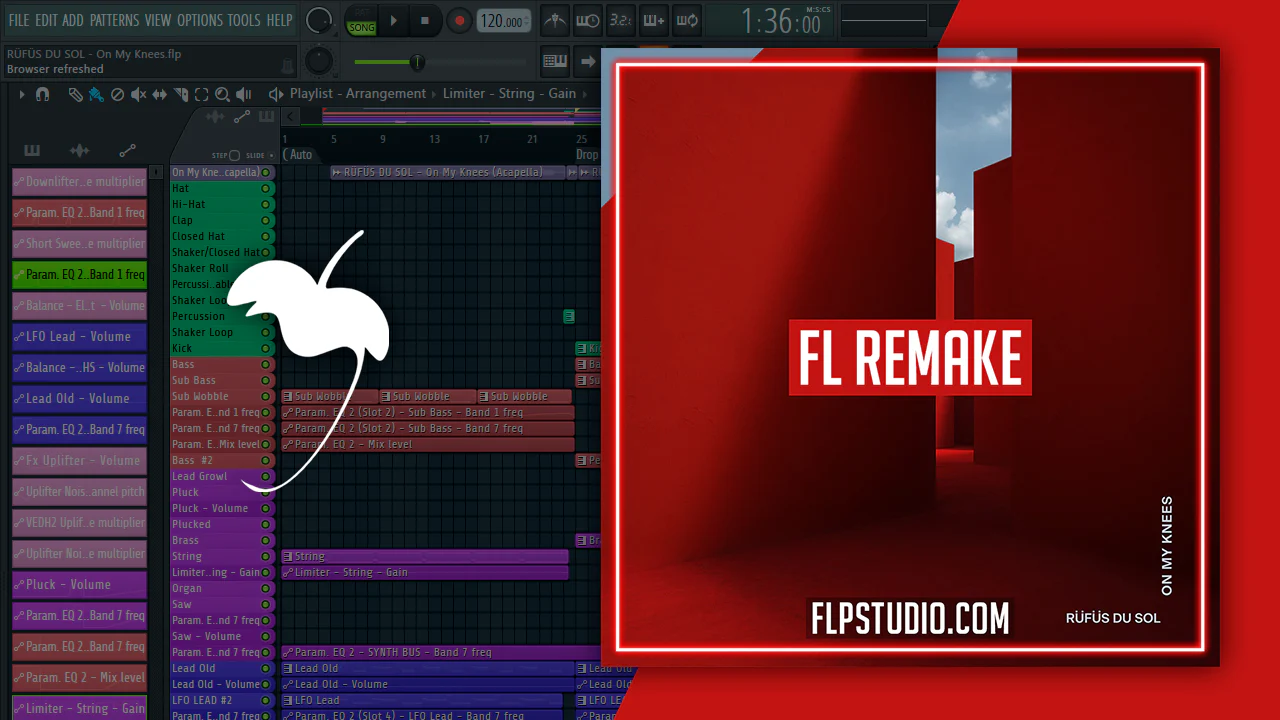Click the main pitch knob
The height and width of the screenshot is (720, 1280).
click(x=319, y=60)
